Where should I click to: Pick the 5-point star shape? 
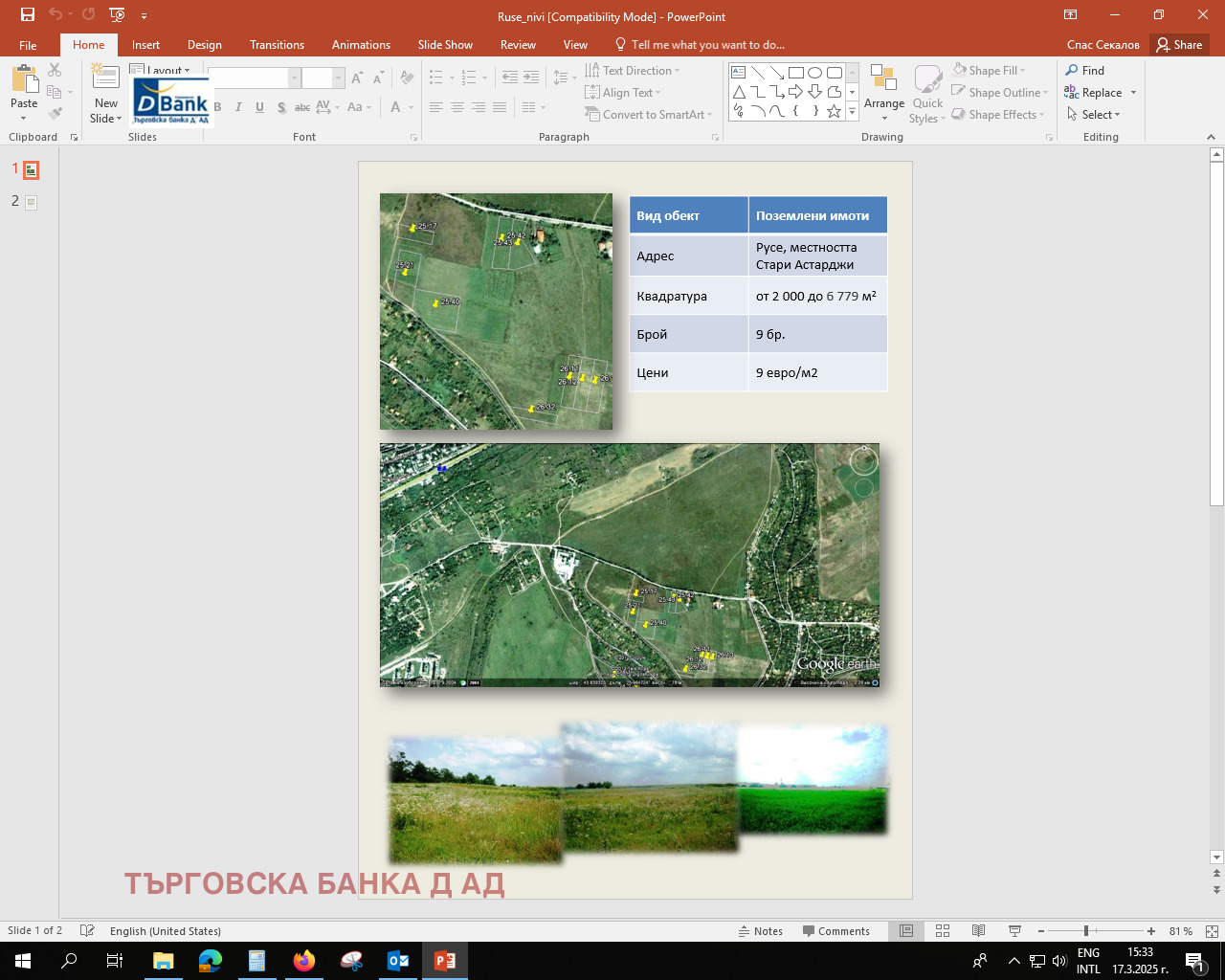click(x=834, y=111)
